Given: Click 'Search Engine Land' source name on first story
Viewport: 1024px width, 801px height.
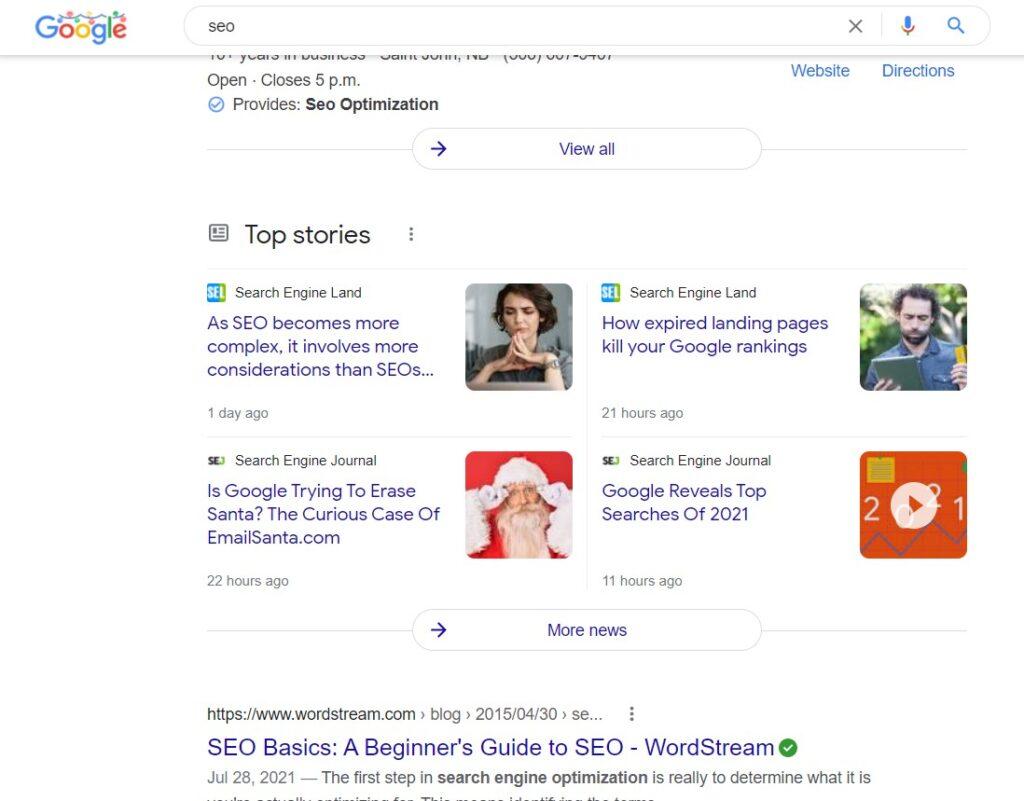Looking at the screenshot, I should pos(298,292).
